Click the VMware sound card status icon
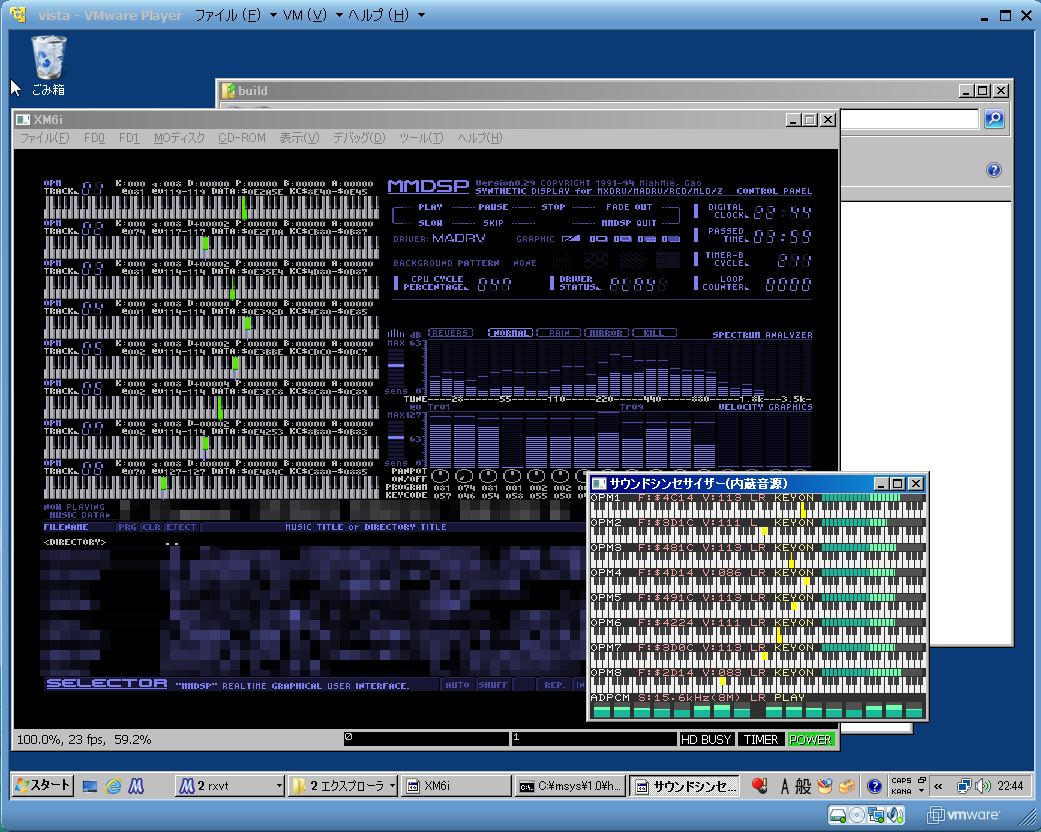Viewport: 1041px width, 832px height. [x=895, y=815]
